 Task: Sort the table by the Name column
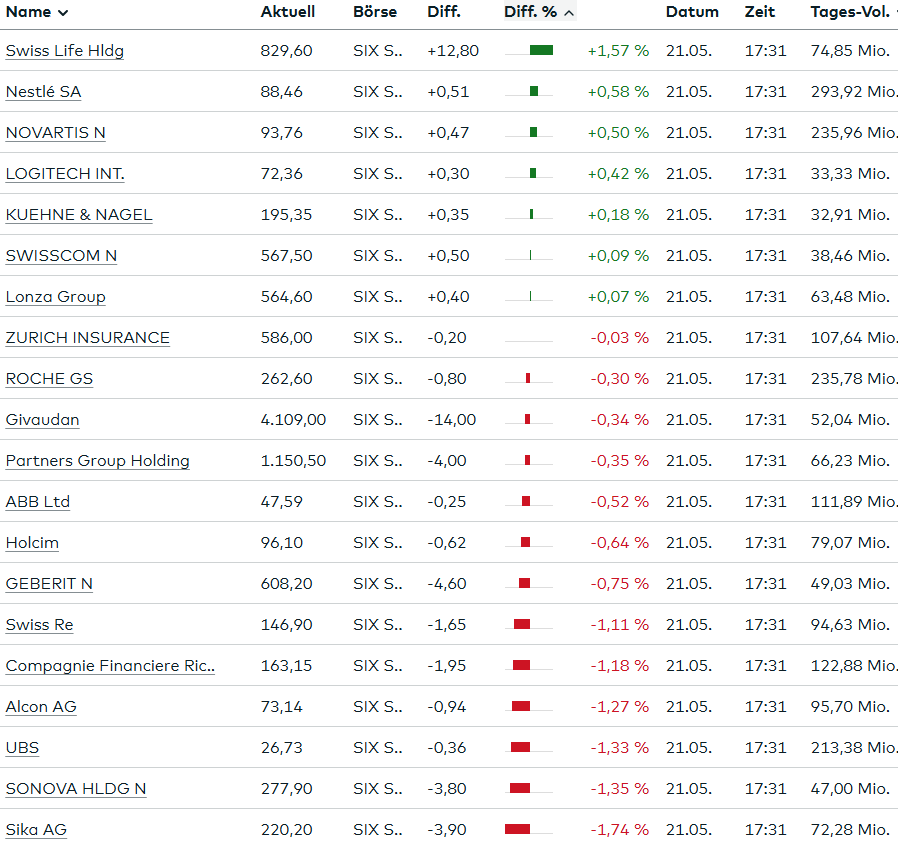(x=37, y=12)
